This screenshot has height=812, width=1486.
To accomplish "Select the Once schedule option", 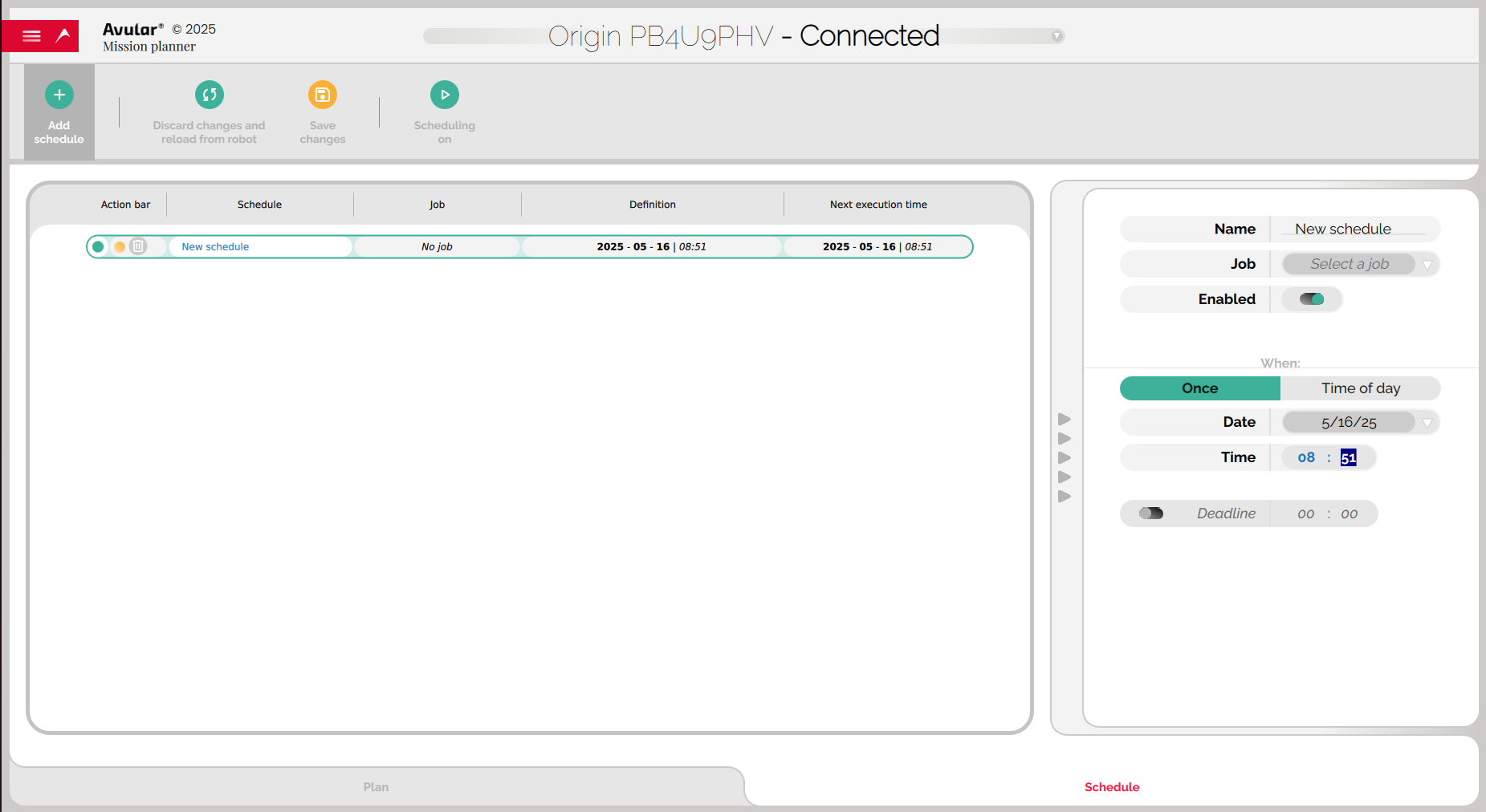I will [1199, 388].
